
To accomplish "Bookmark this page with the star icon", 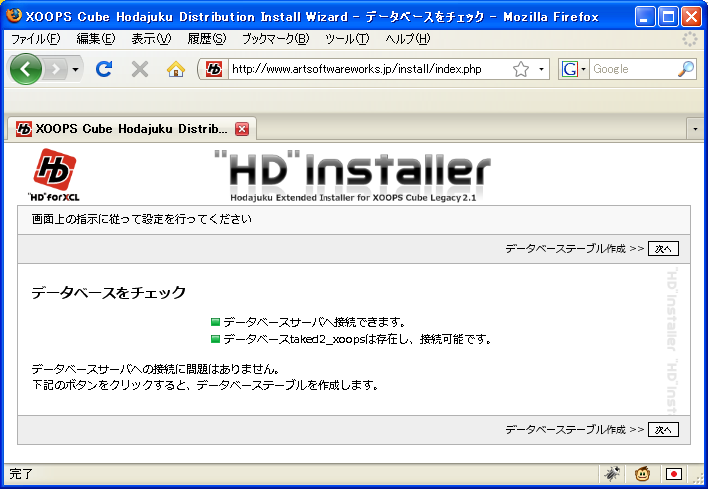I will [x=521, y=69].
